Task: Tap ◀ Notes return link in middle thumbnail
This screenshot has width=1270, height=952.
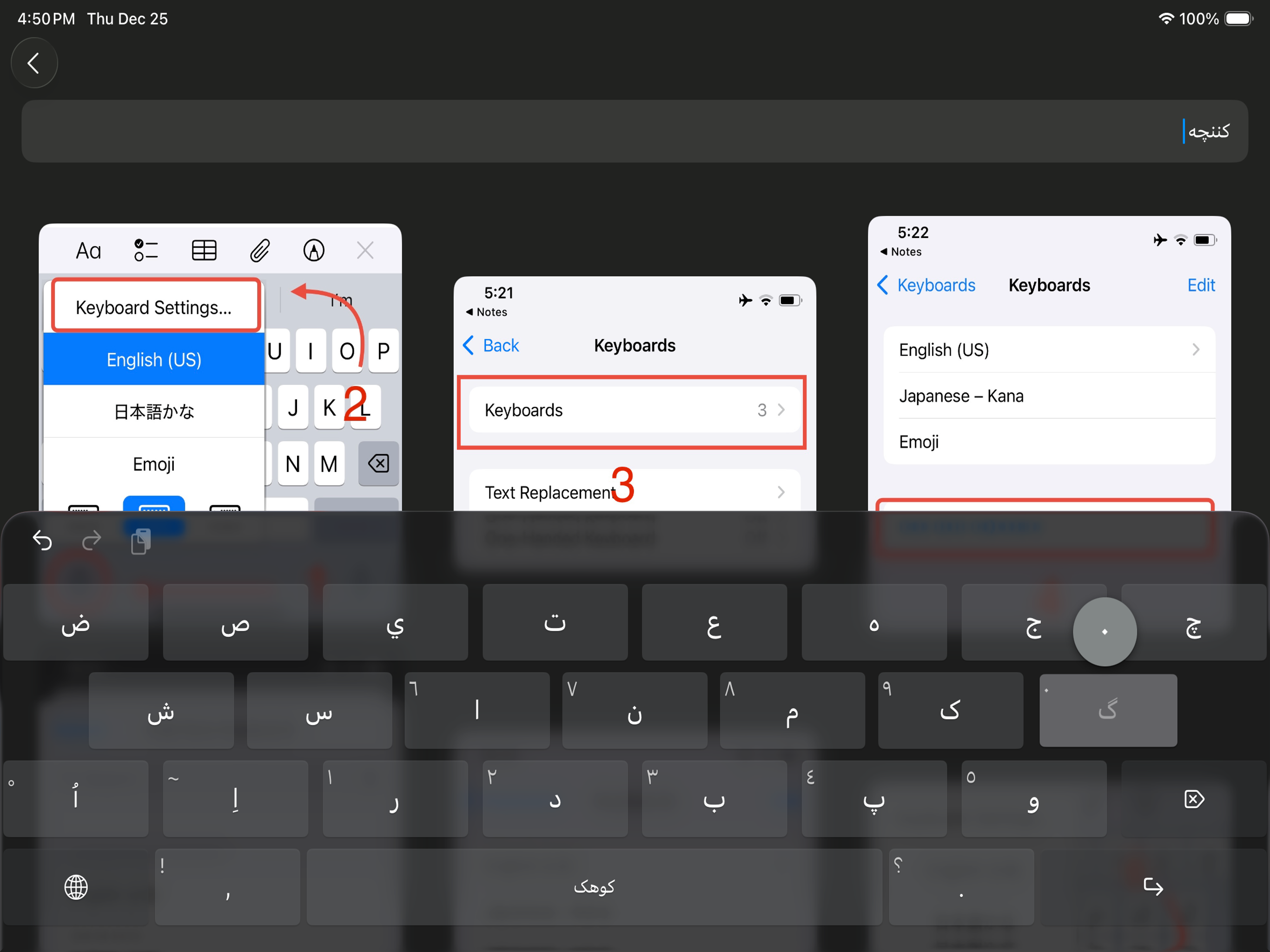Action: coord(486,312)
